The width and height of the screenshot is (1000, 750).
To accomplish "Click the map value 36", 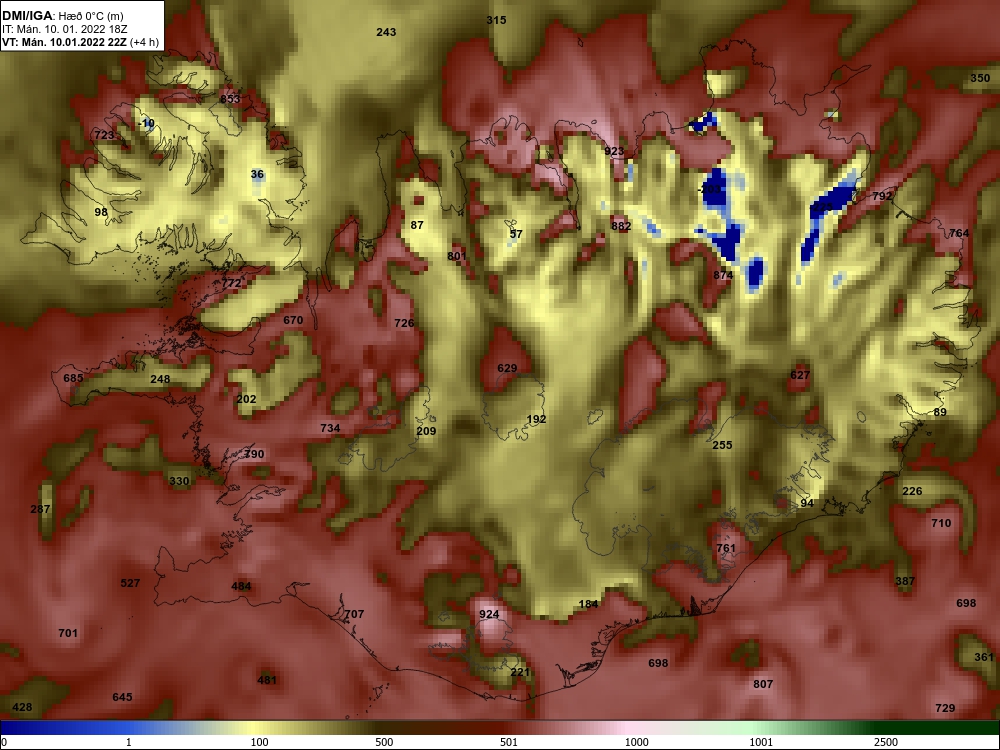I will point(257,174).
